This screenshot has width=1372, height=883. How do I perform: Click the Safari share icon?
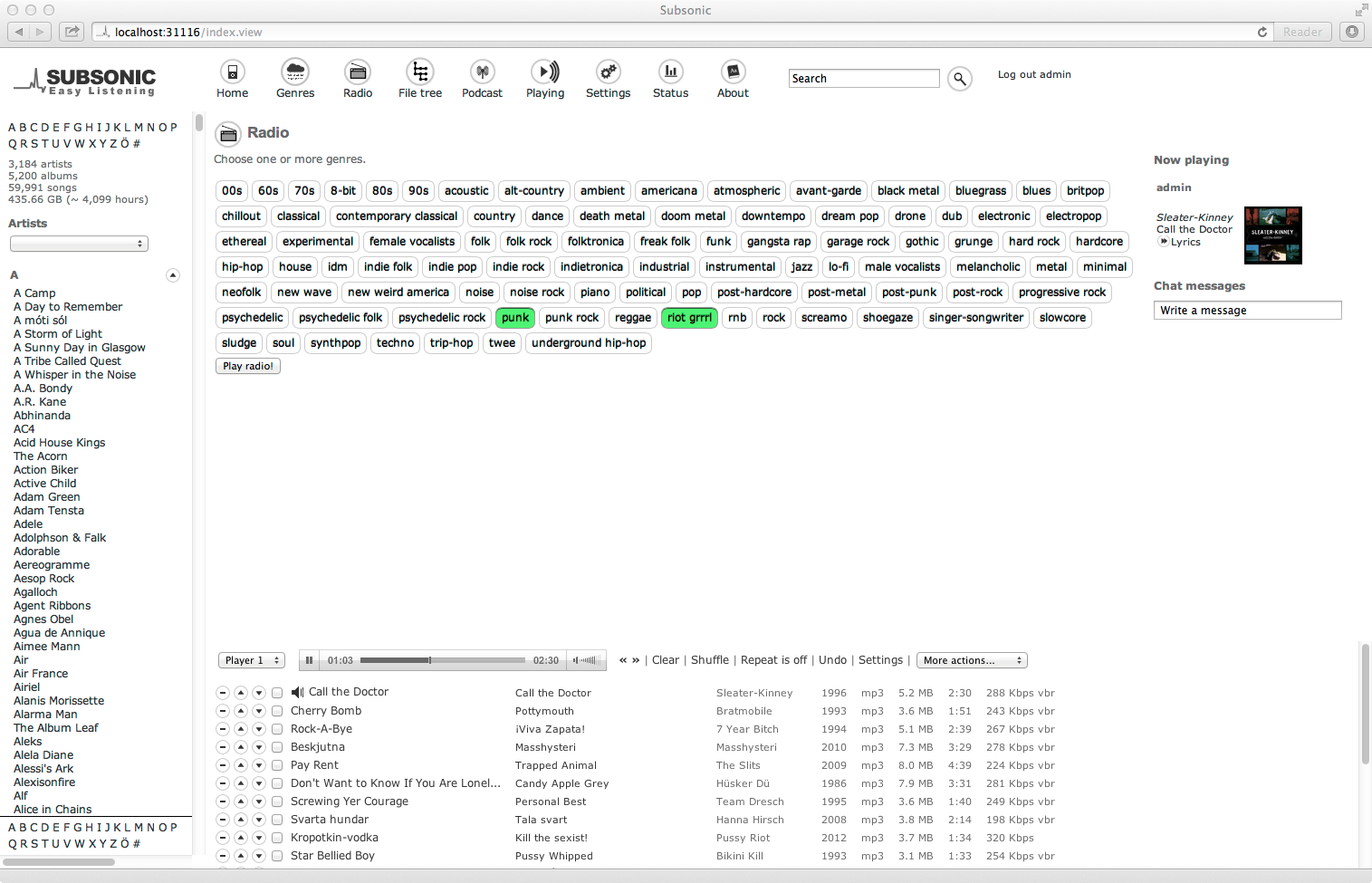(71, 32)
